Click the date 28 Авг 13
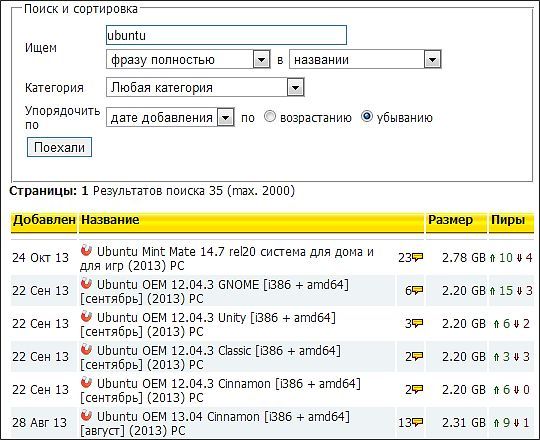This screenshot has width=540, height=440. tap(40, 422)
